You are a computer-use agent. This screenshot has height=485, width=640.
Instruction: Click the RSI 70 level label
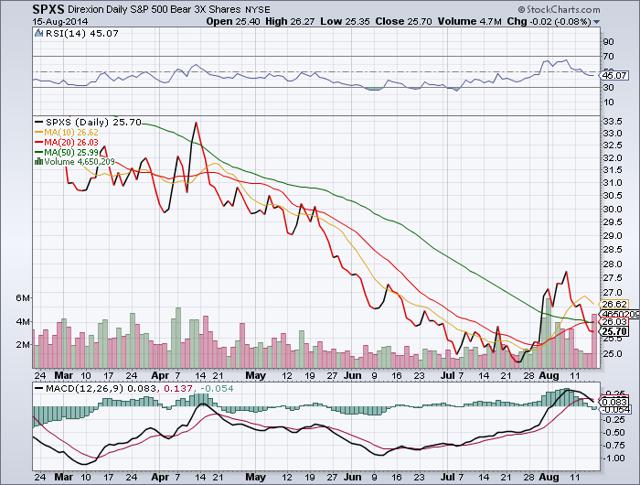click(609, 56)
